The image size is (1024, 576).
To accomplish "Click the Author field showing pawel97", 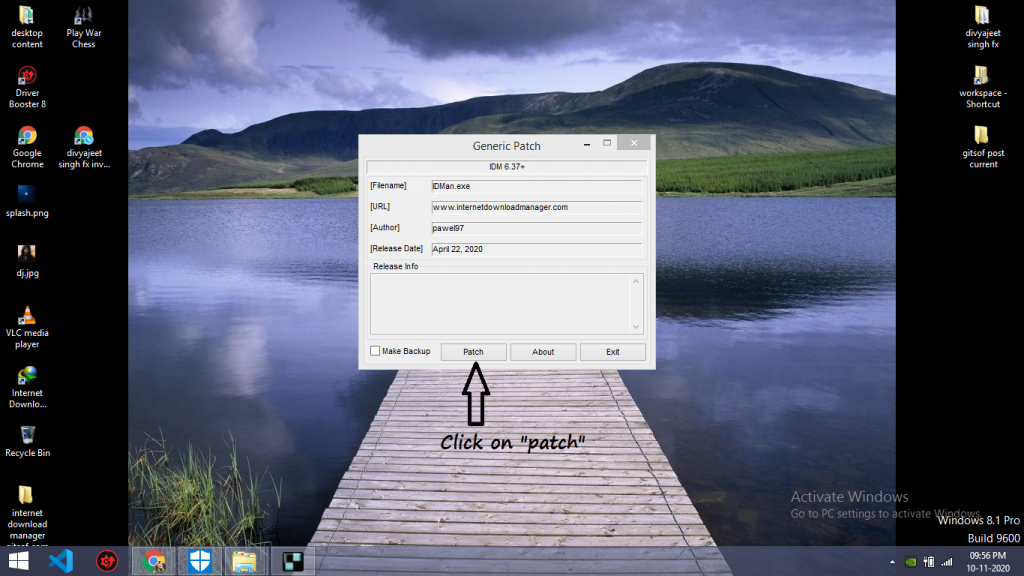I will click(536, 228).
